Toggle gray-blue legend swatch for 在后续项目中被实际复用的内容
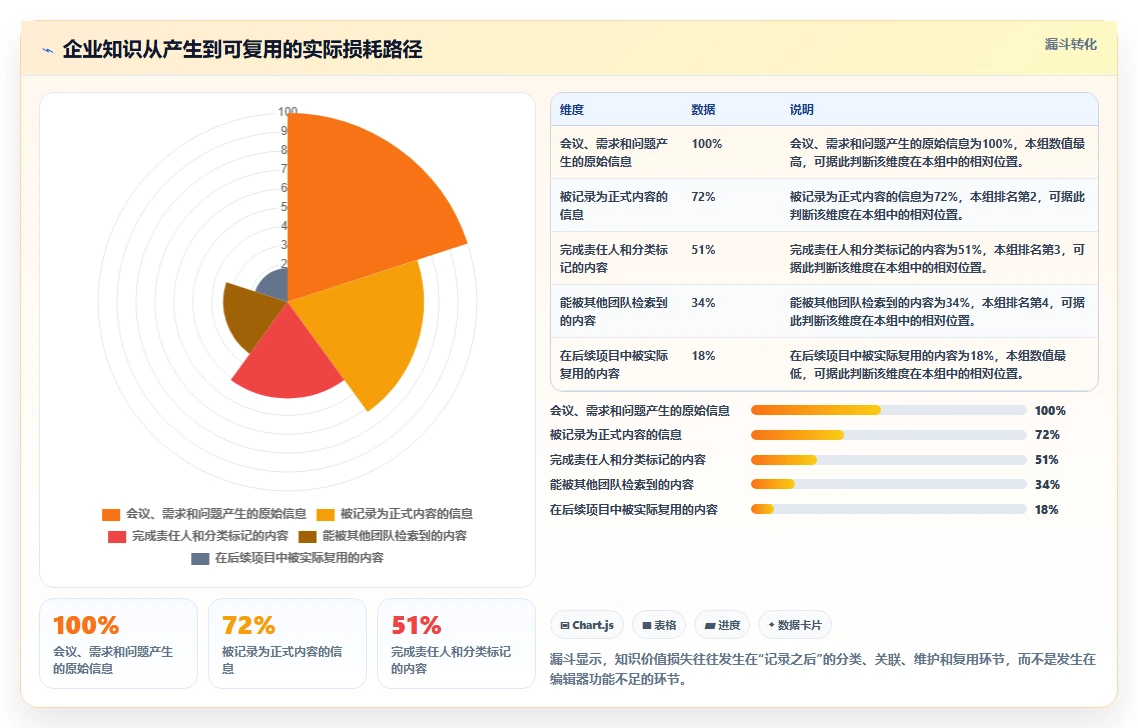The width and height of the screenshot is (1138, 728). point(200,558)
